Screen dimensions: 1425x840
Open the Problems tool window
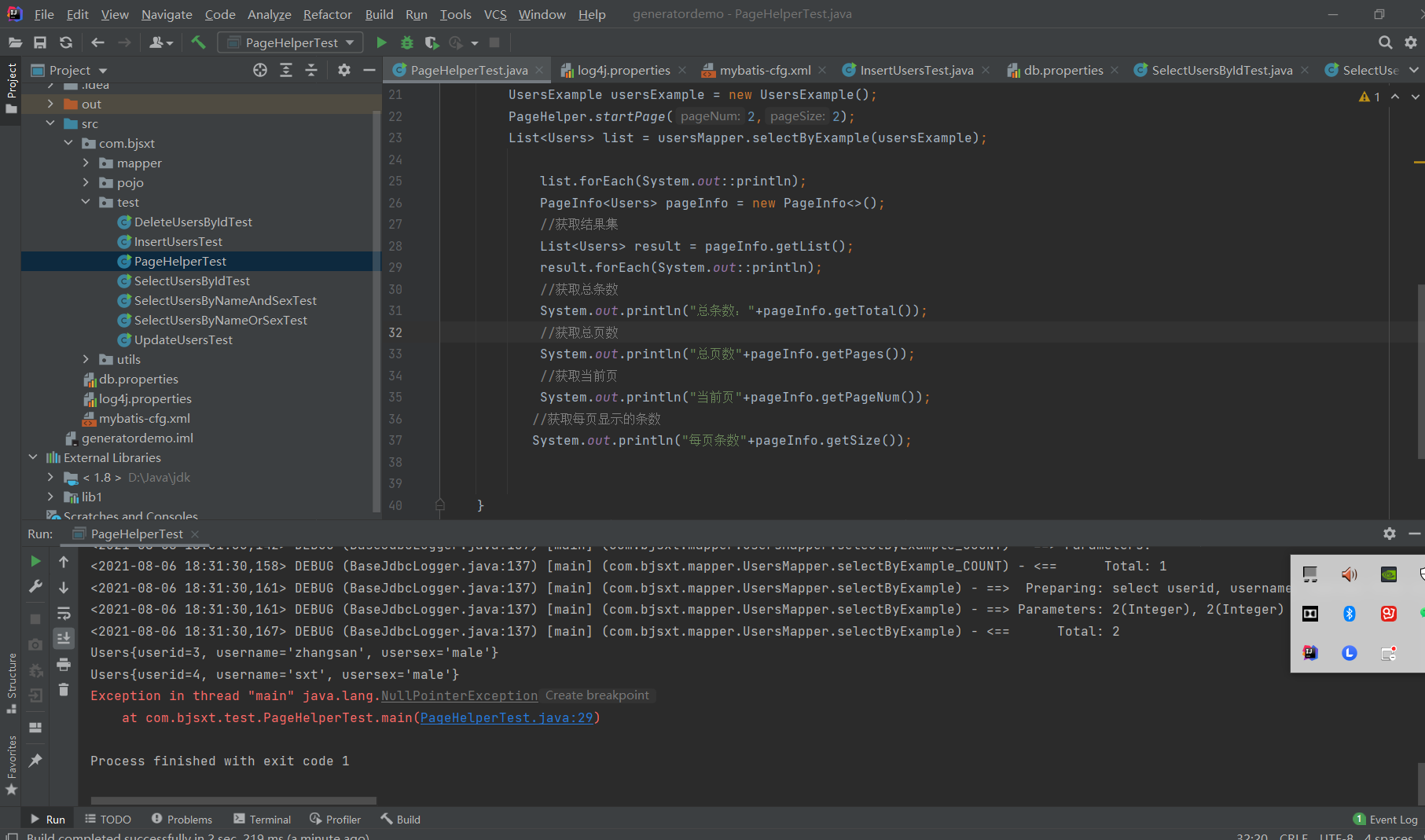point(182,819)
